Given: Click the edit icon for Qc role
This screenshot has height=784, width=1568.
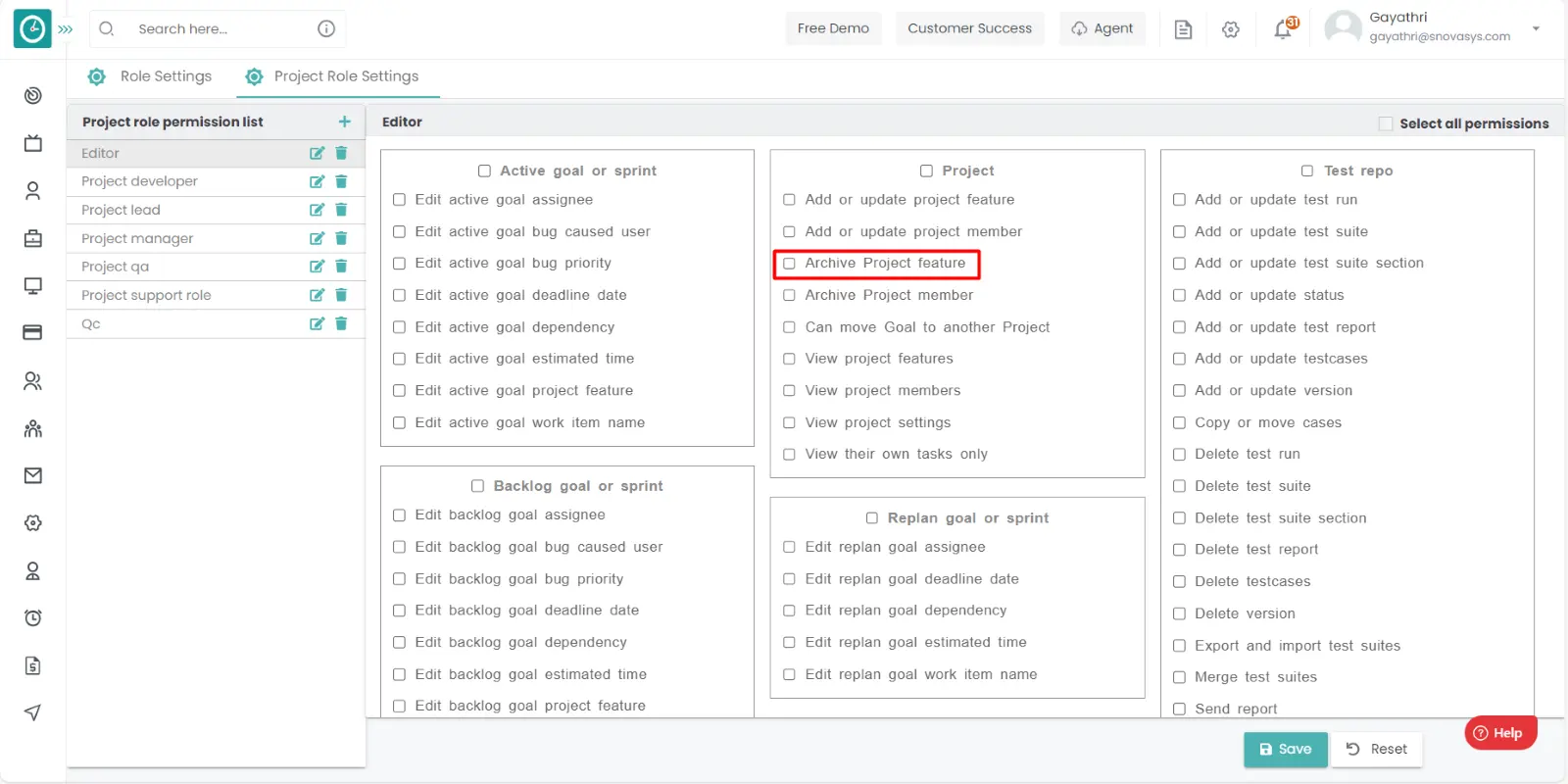Looking at the screenshot, I should click(x=317, y=323).
